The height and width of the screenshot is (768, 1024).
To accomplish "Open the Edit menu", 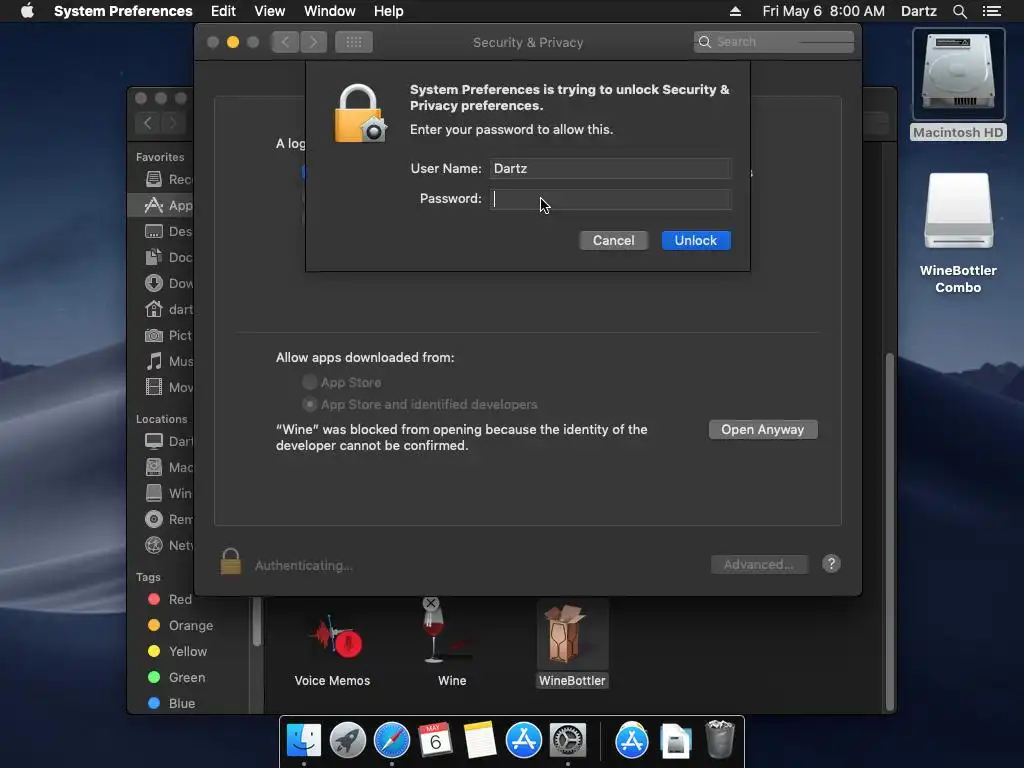I will click(x=223, y=11).
